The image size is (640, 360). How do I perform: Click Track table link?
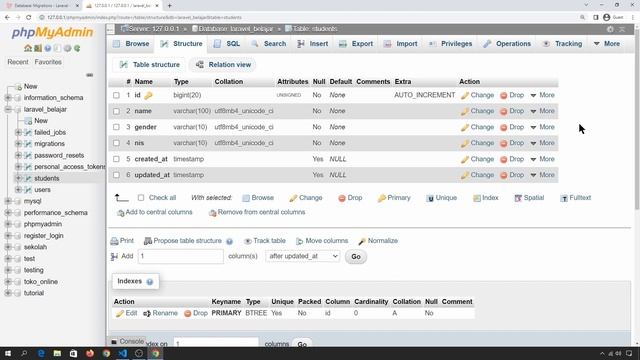tap(264, 241)
